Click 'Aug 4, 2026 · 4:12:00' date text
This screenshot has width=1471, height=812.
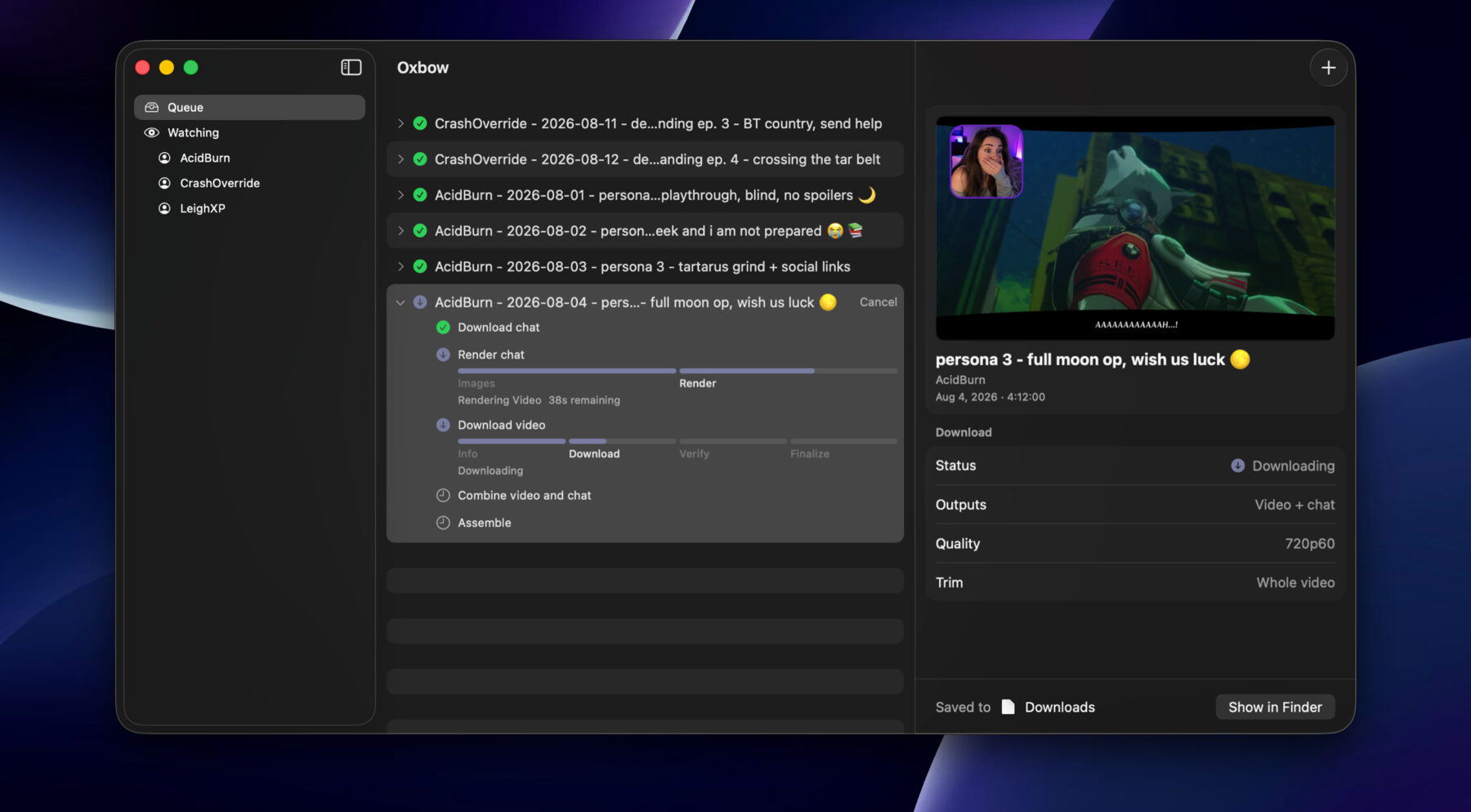click(x=990, y=397)
